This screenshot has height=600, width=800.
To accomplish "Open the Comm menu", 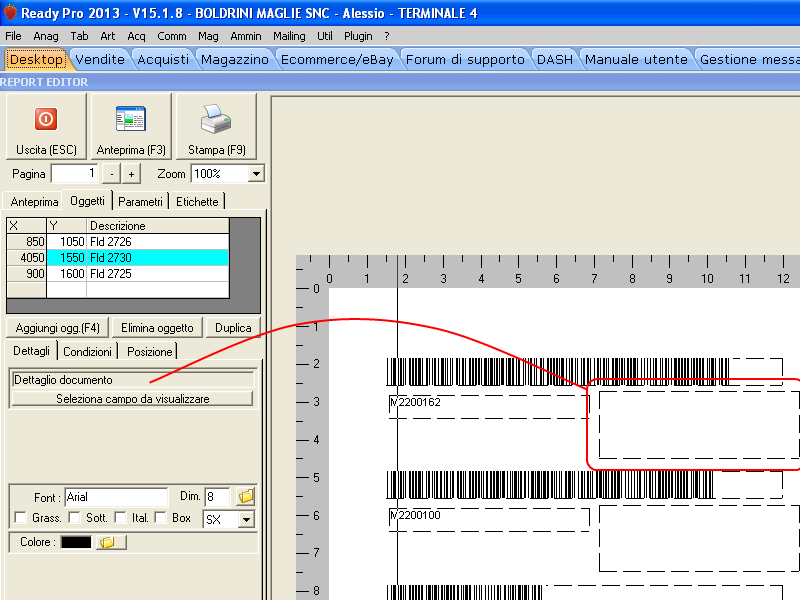I will click(x=172, y=36).
